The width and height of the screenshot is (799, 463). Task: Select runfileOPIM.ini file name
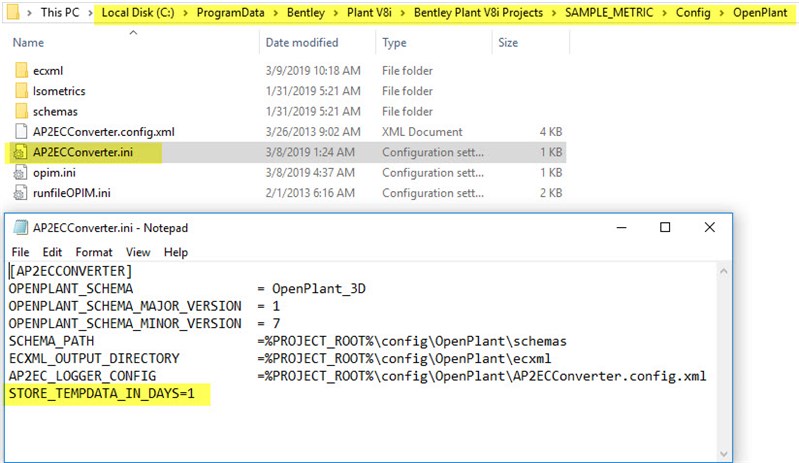click(x=72, y=193)
